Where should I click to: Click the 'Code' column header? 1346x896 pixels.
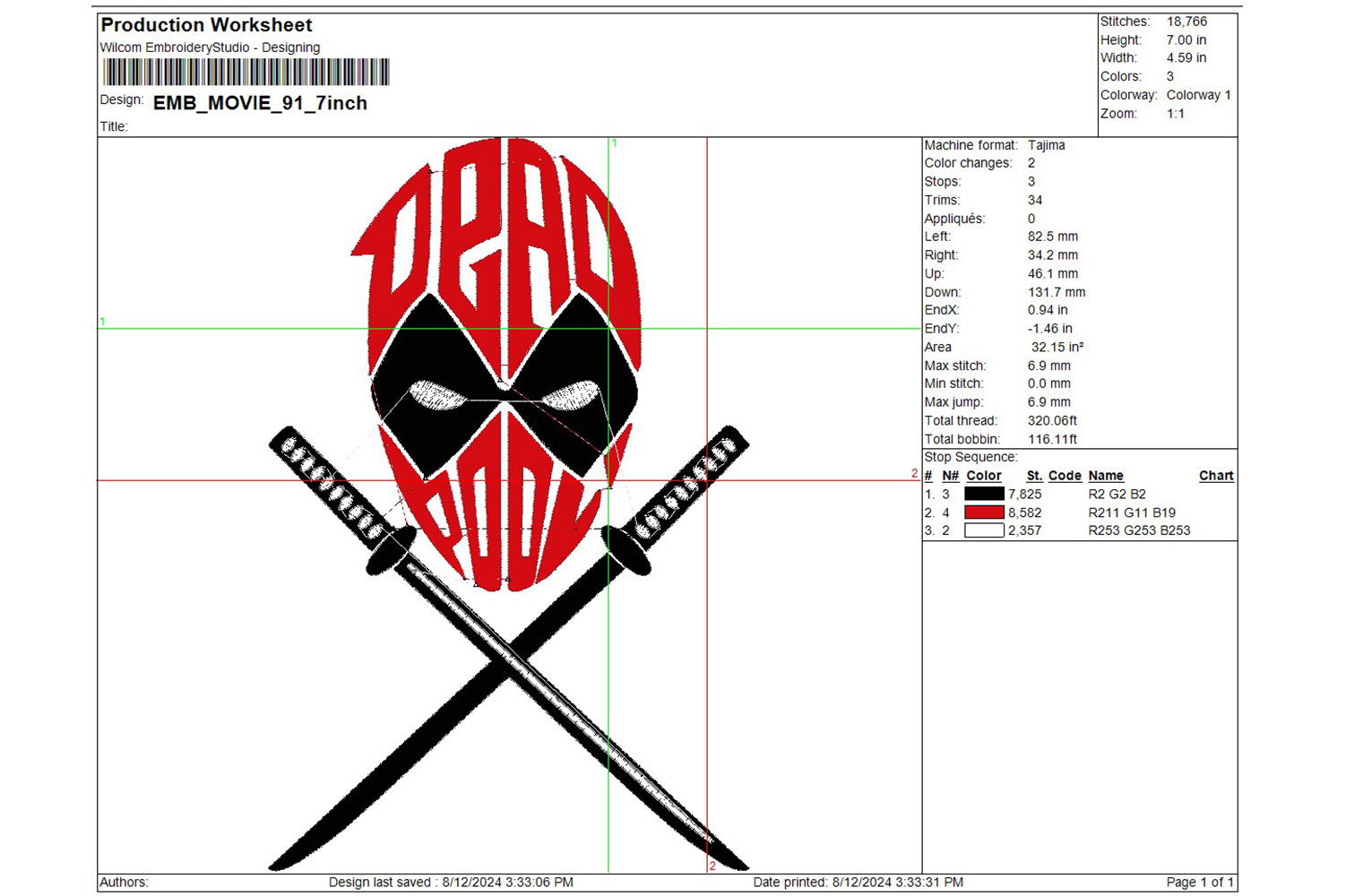click(1065, 476)
